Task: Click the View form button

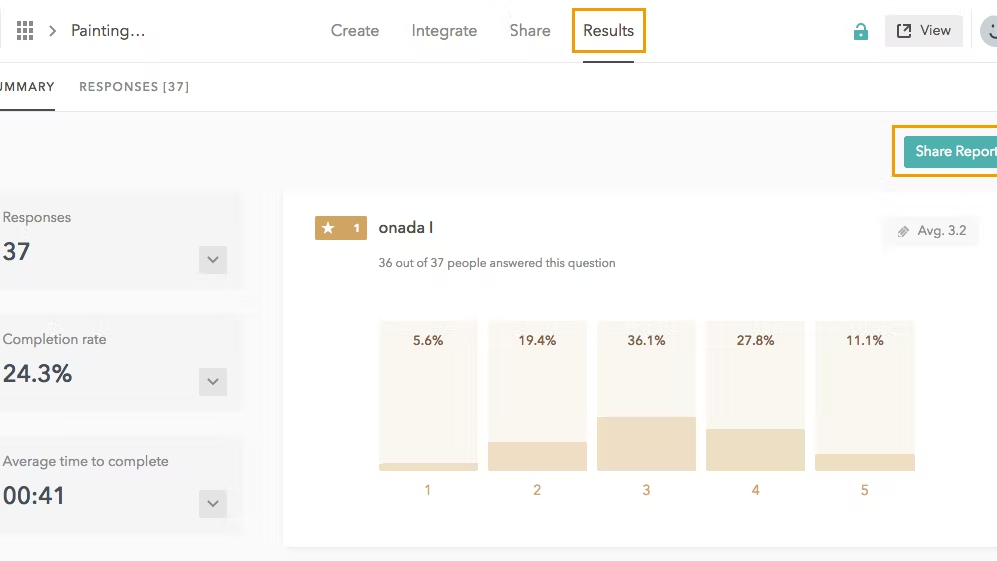Action: coord(923,31)
